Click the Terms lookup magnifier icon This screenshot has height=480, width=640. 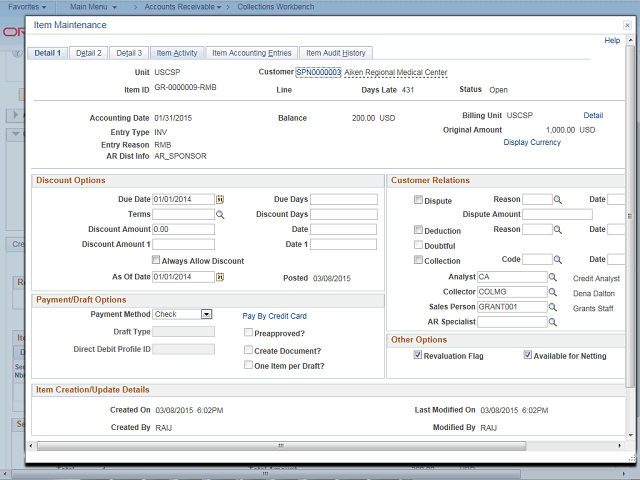(220, 215)
